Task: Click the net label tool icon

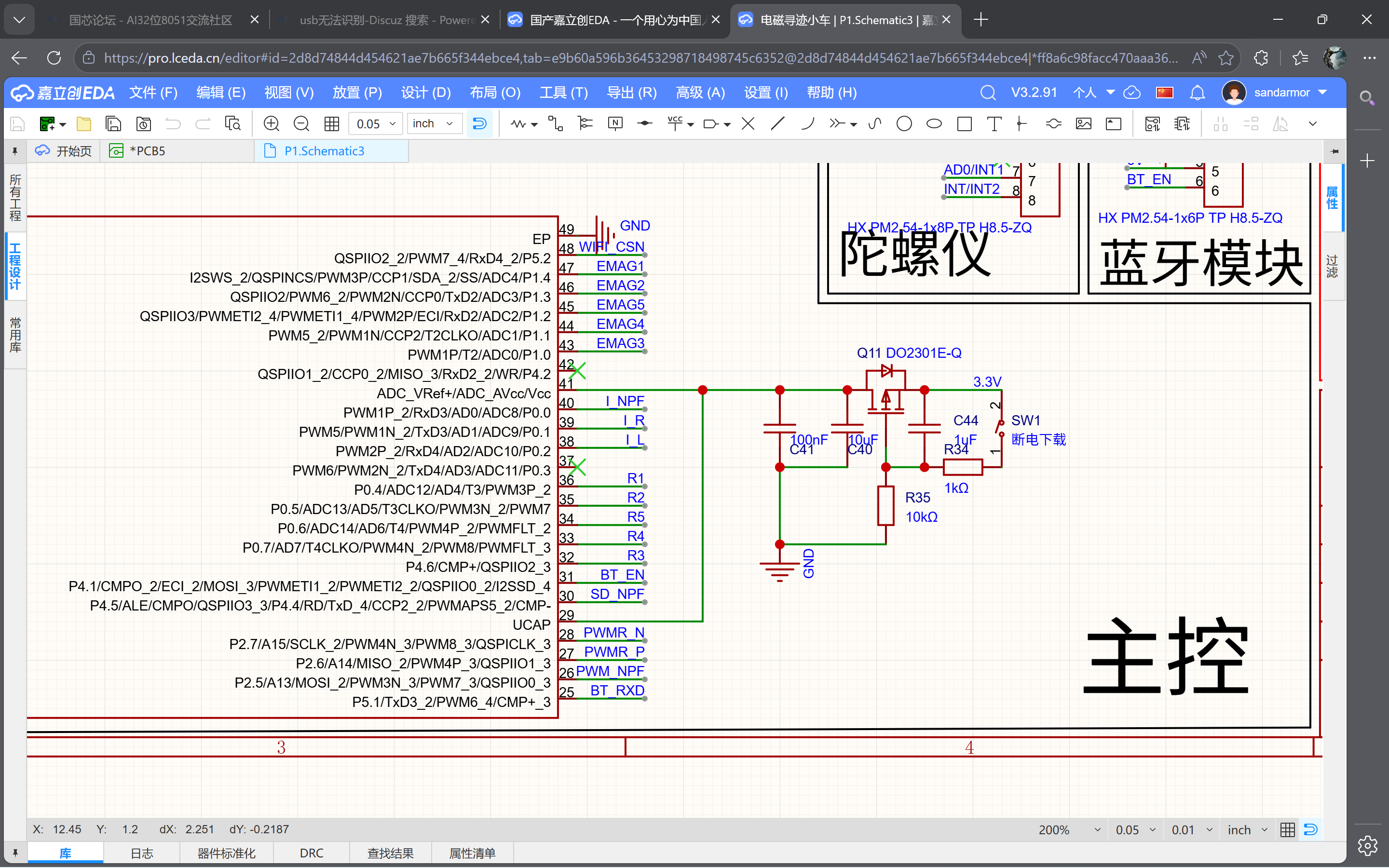Action: 615,123
